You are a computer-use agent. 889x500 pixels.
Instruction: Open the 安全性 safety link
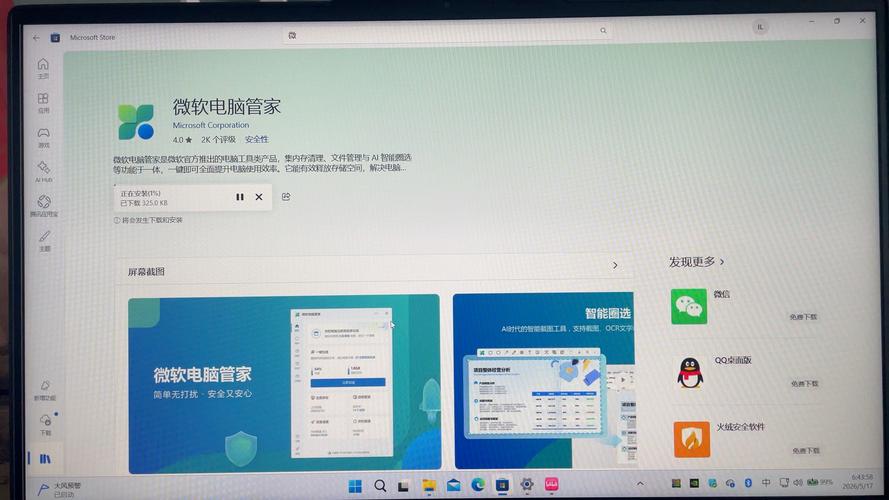tap(257, 139)
